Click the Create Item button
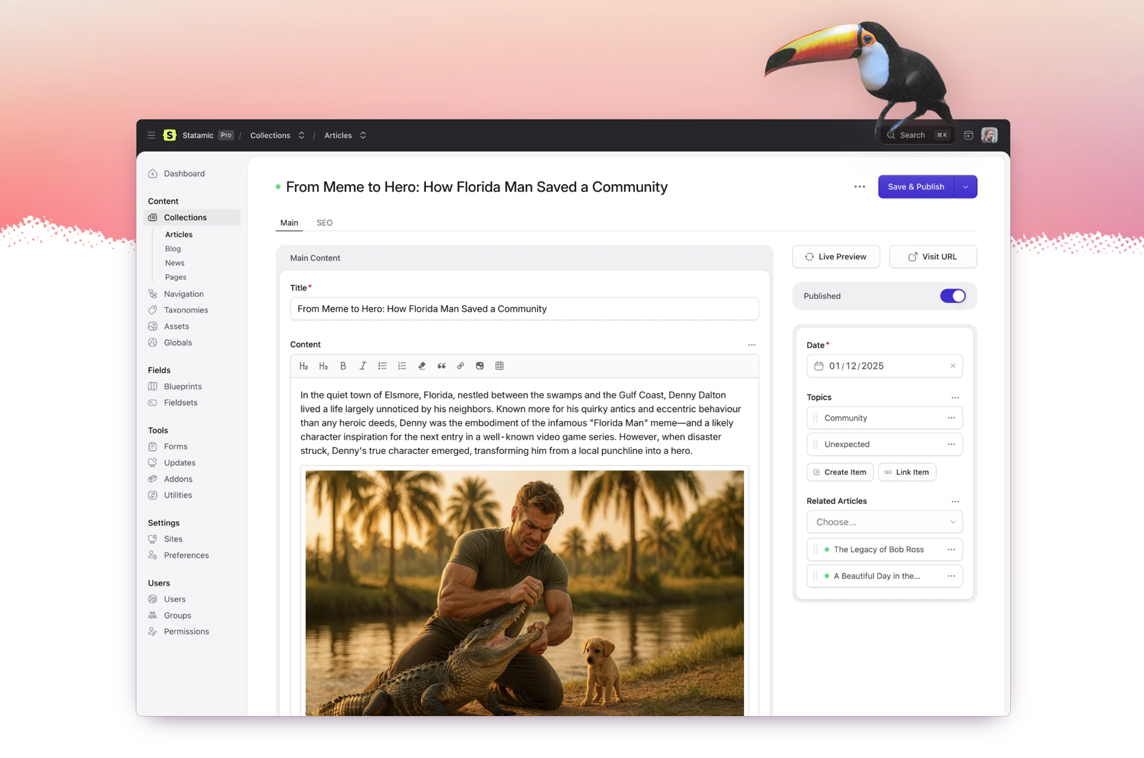1144x758 pixels. pos(840,472)
